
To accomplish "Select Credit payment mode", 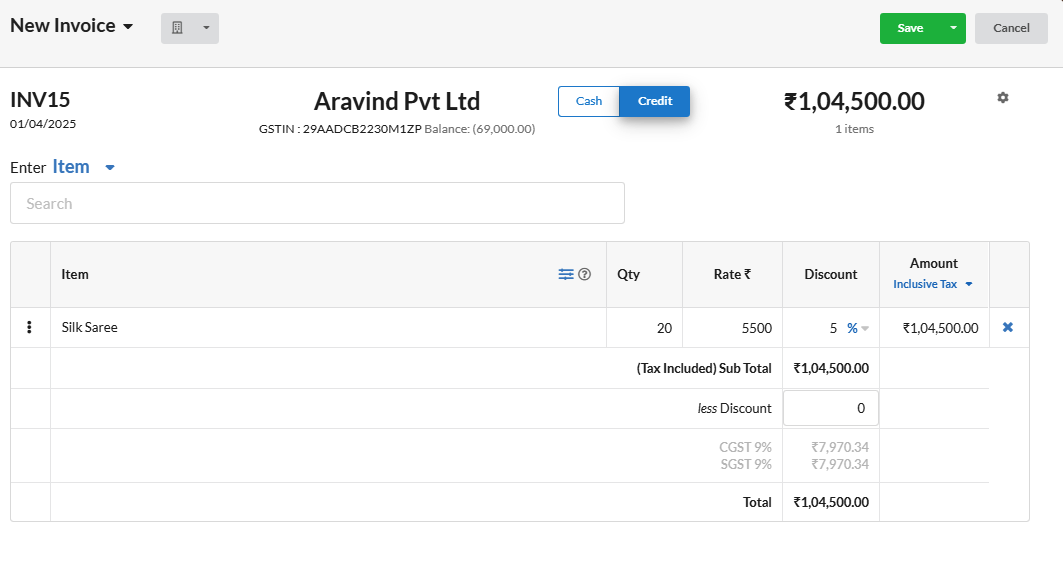I will click(655, 101).
